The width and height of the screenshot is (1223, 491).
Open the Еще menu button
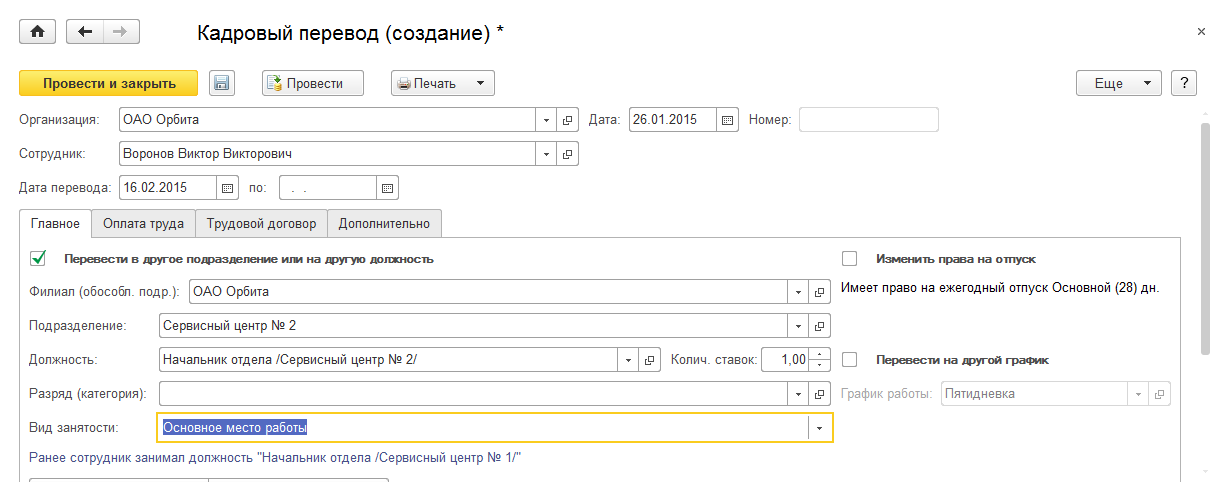[1118, 83]
